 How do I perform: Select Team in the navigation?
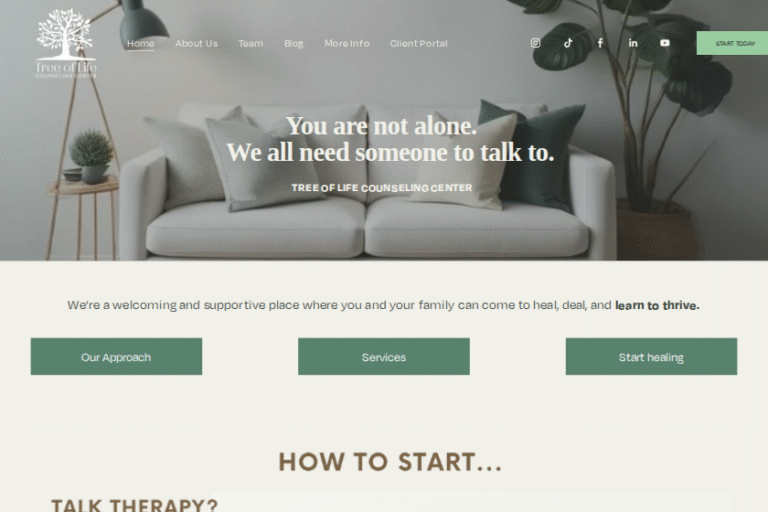click(x=251, y=44)
